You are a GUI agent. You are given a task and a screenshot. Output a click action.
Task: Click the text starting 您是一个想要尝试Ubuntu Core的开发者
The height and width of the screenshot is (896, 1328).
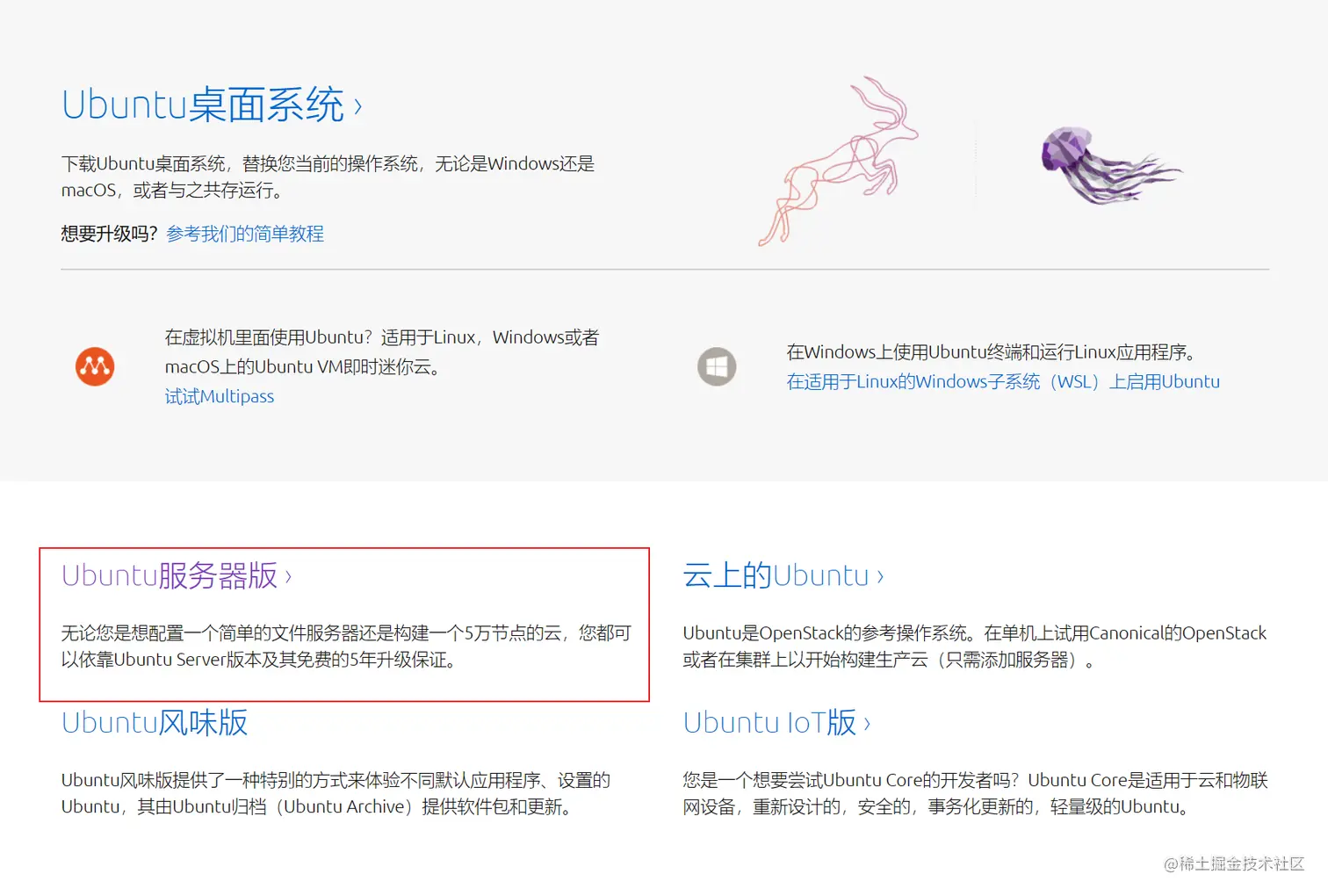976,793
